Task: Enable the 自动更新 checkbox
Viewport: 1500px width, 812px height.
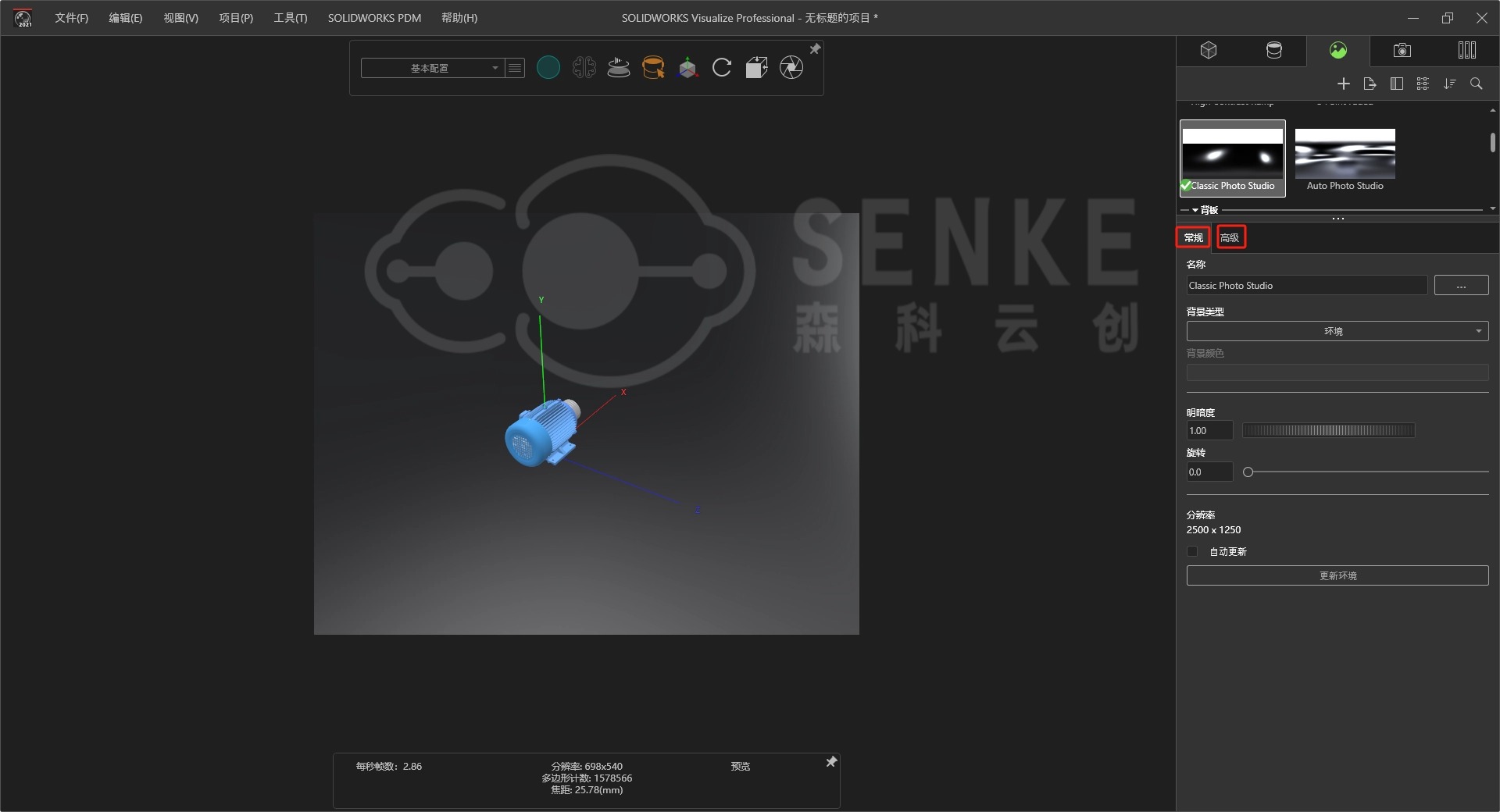Action: click(1192, 552)
